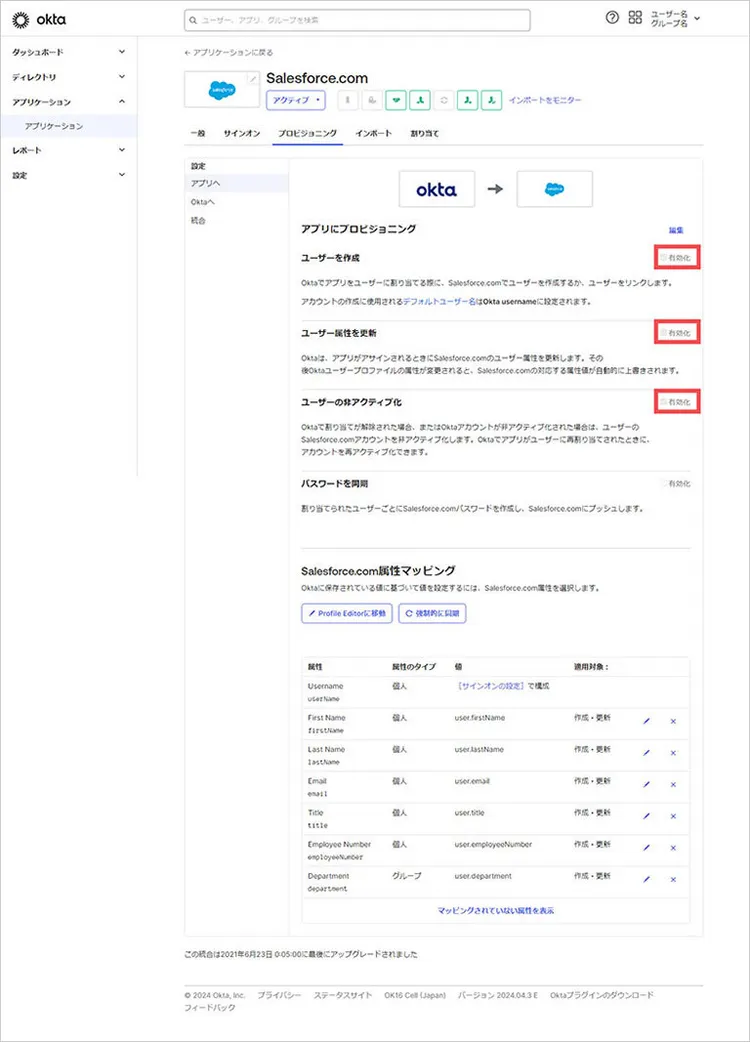Click the grey sync arrows status icon
This screenshot has height=1042, width=750.
click(444, 100)
